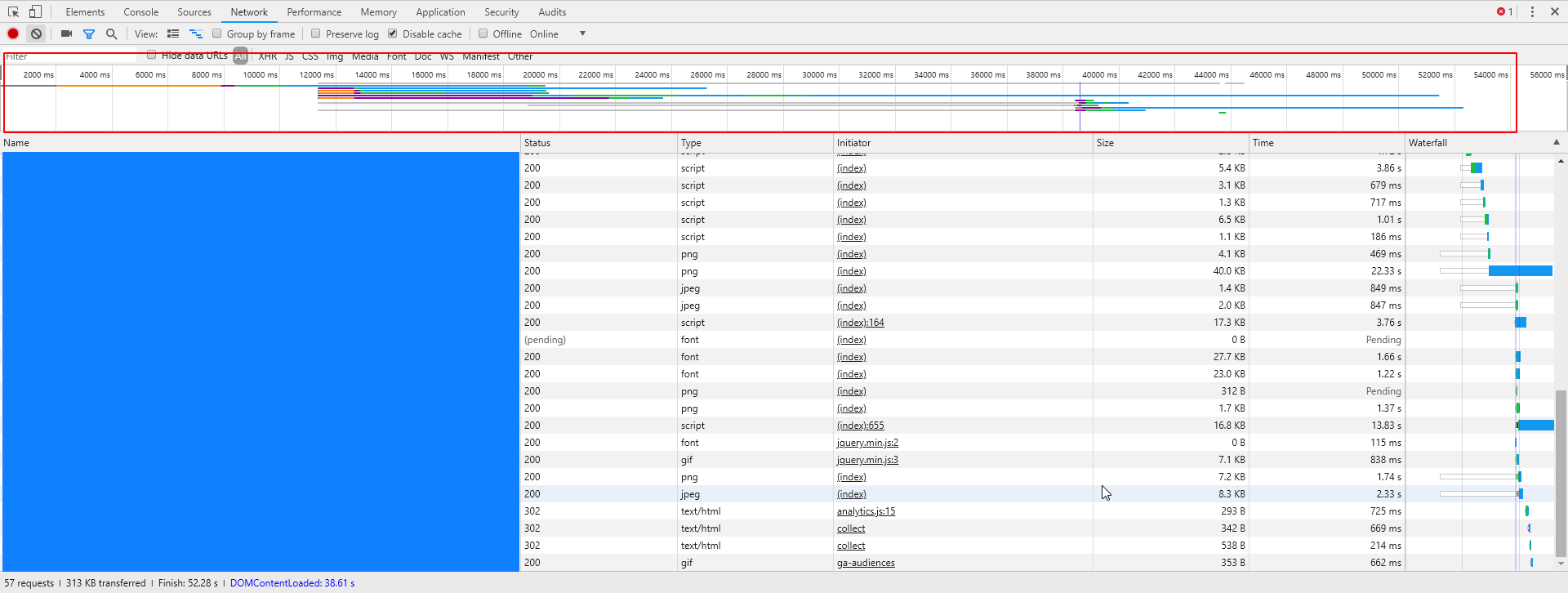This screenshot has width=1568, height=593.
Task: Filter requests by Doc type
Action: [423, 56]
